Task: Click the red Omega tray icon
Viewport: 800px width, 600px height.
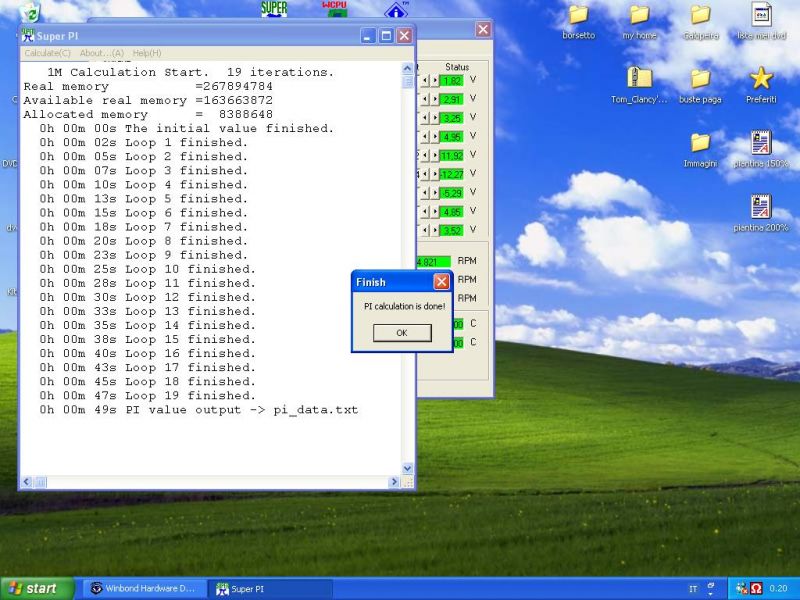Action: tap(756, 589)
